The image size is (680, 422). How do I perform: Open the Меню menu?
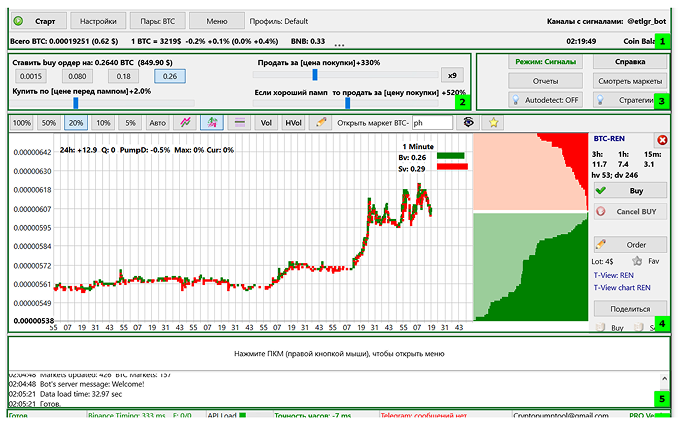click(x=216, y=20)
